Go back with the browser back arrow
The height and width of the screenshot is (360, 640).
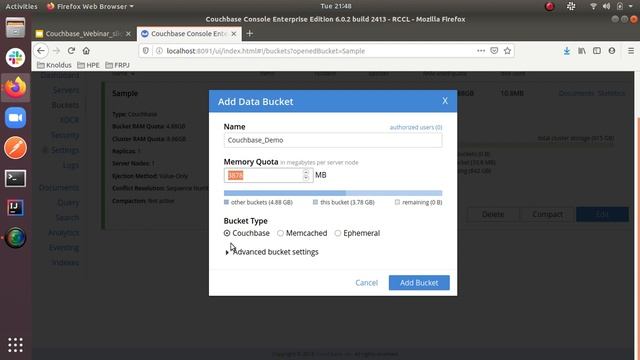pyautogui.click(x=41, y=51)
